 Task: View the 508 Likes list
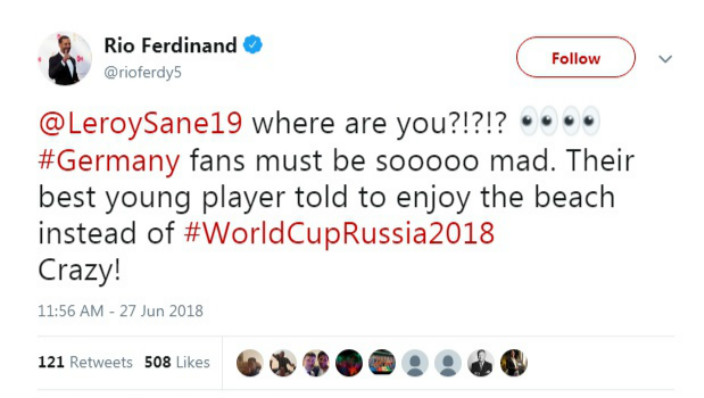point(177,362)
